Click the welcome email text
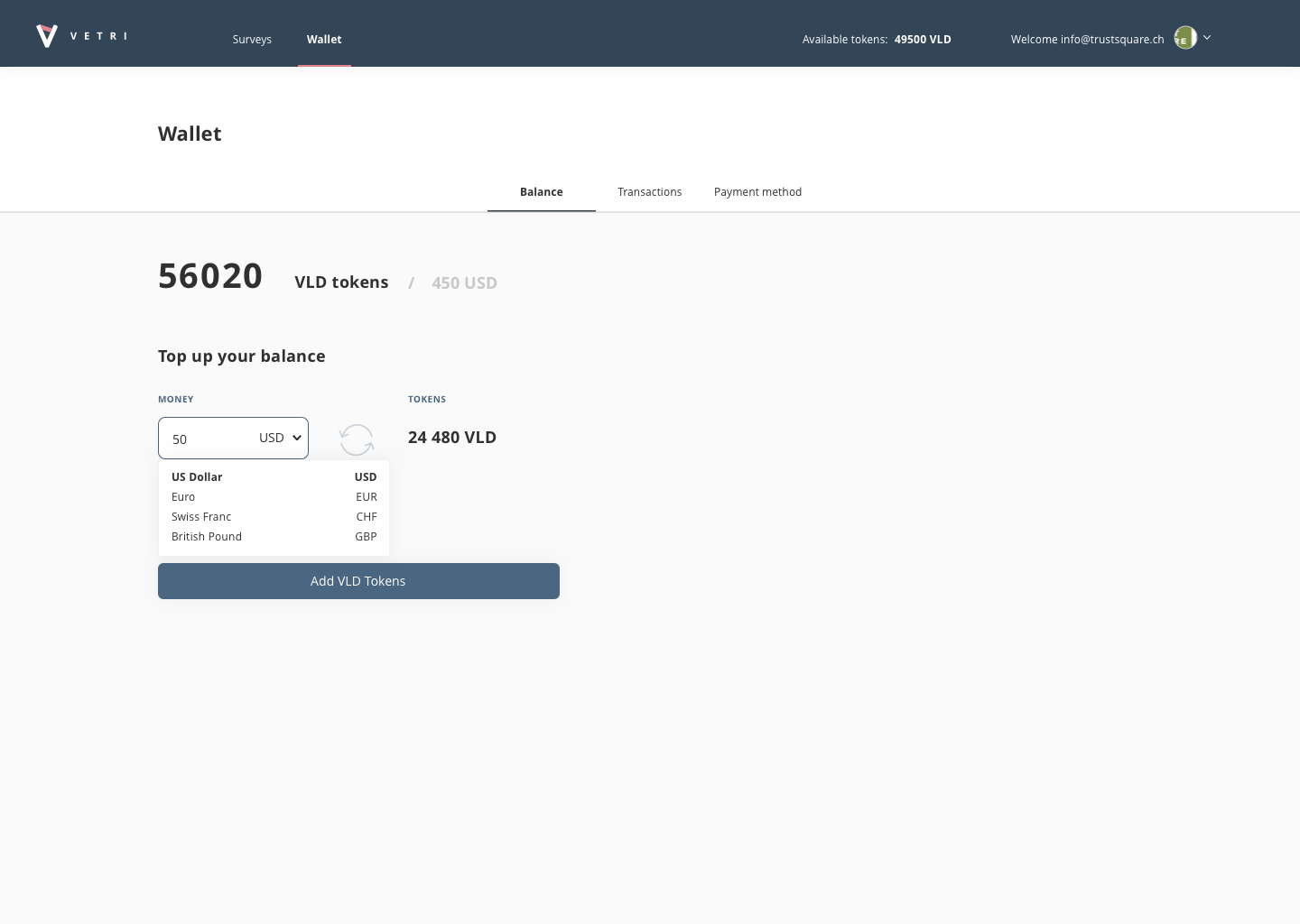 tap(1088, 39)
